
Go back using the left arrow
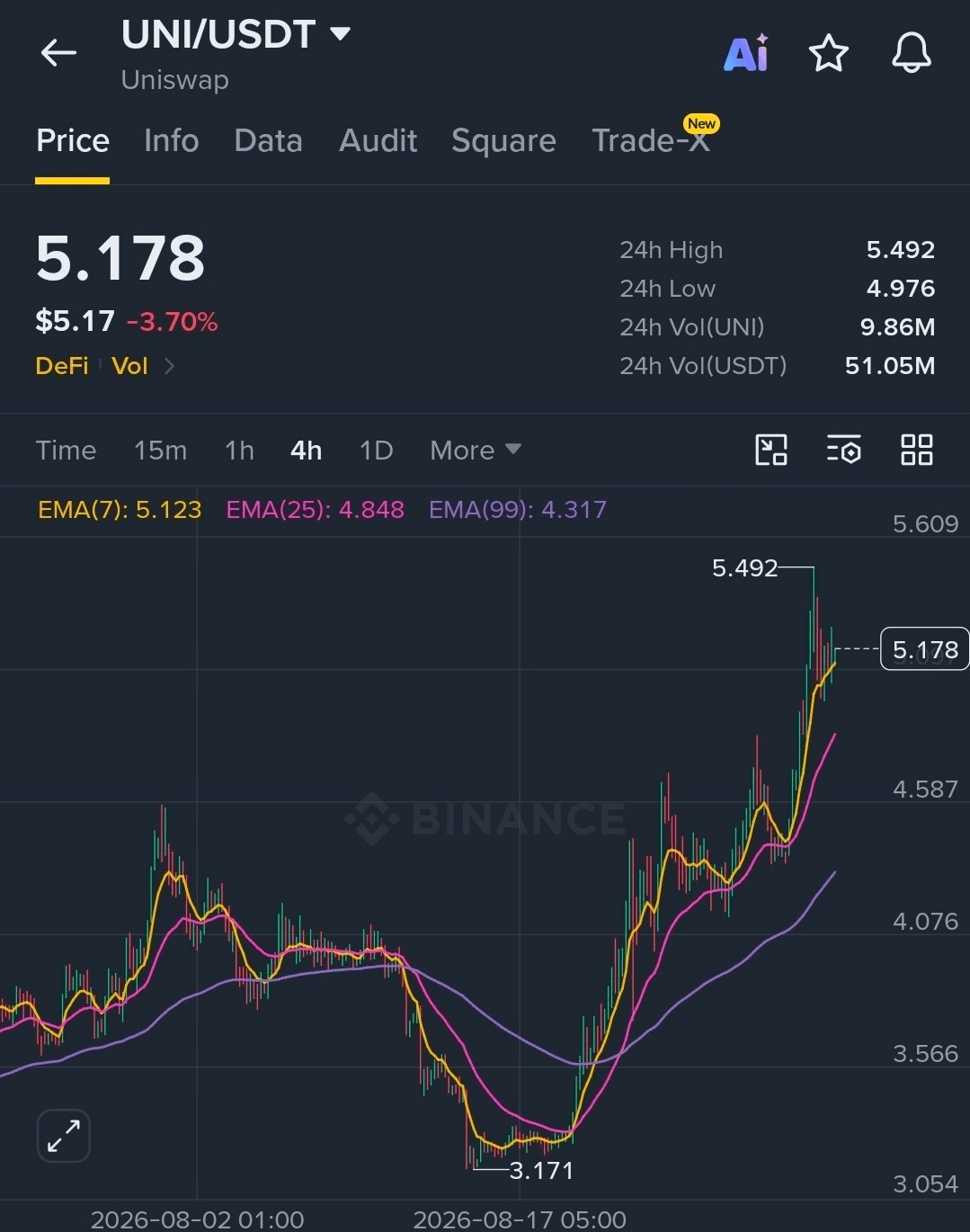58,53
